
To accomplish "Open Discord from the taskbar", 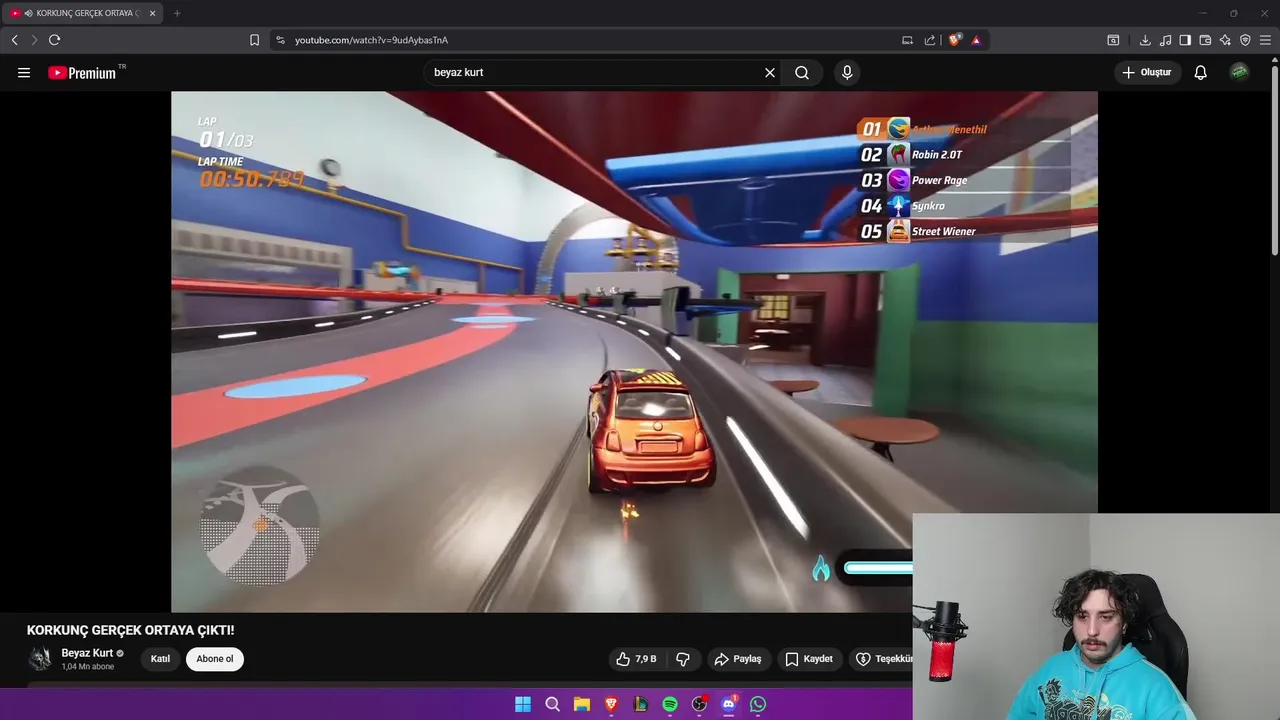I will pyautogui.click(x=729, y=704).
